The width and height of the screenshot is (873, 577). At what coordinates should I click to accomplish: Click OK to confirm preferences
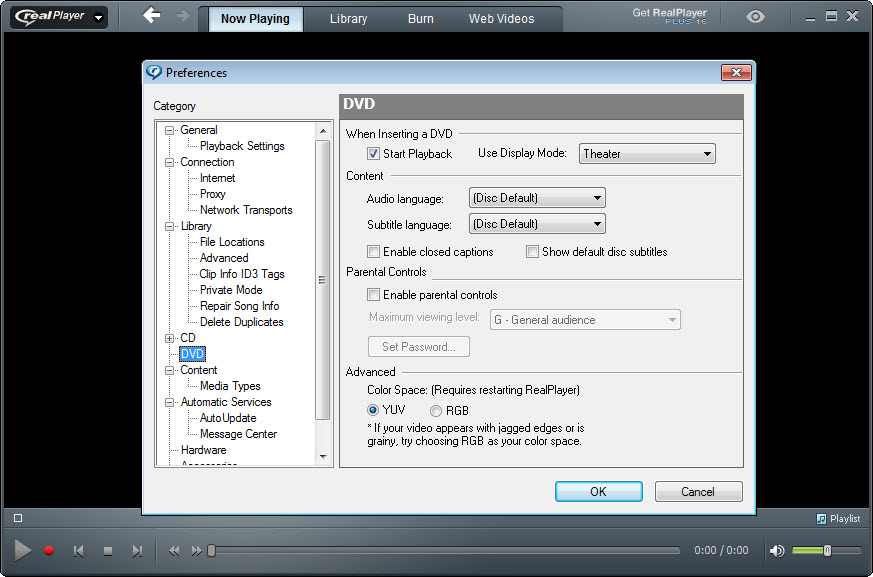(599, 492)
